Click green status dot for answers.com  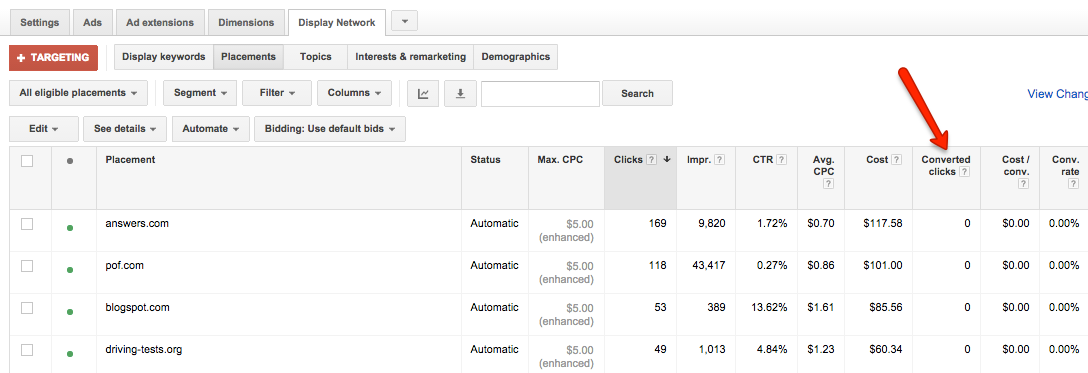(70, 228)
